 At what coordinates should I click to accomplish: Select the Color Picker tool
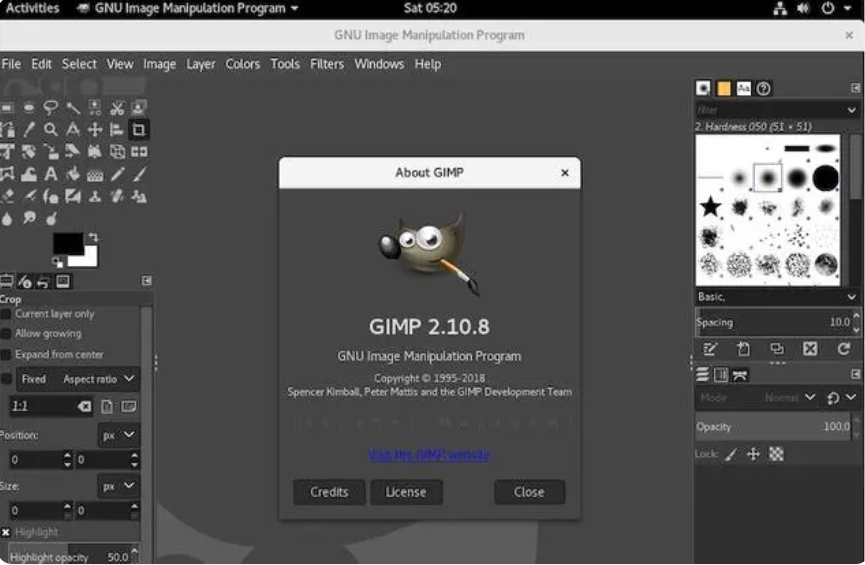point(29,130)
